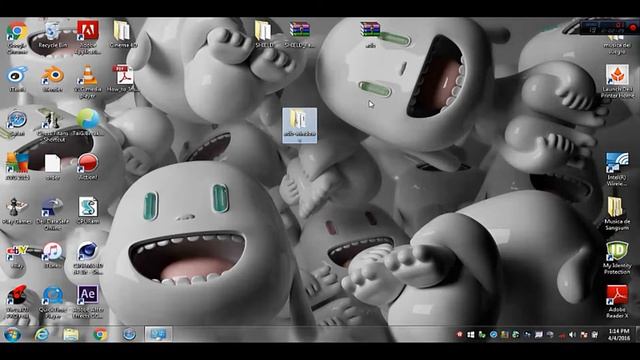640x360 pixels.
Task: Open the Google Chrome desktop shortcut
Action: click(x=17, y=37)
